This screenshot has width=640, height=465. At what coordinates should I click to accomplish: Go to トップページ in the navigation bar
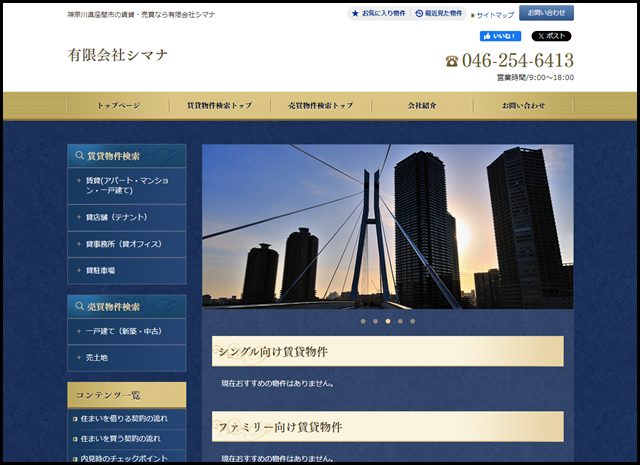[118, 105]
